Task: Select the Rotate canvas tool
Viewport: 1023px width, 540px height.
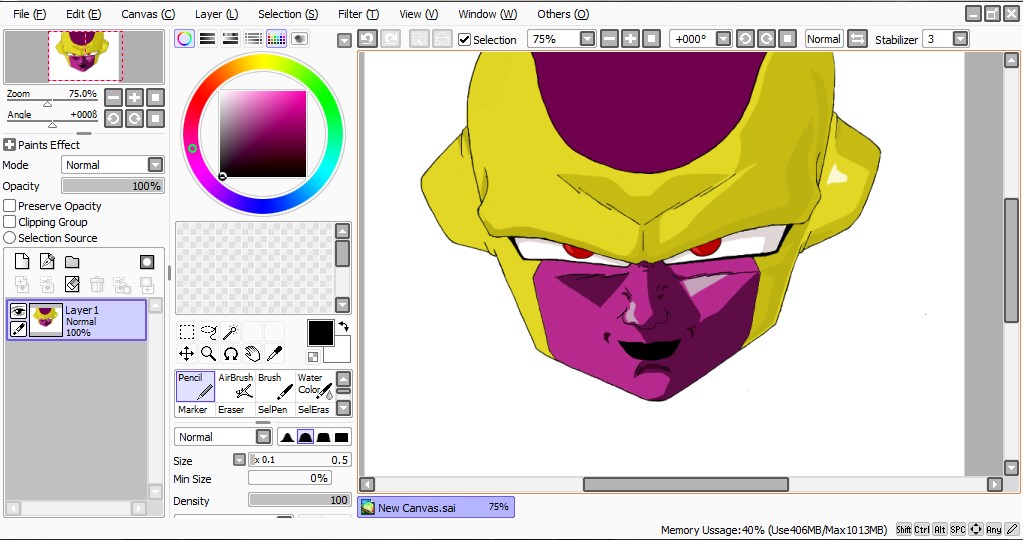Action: 230,353
